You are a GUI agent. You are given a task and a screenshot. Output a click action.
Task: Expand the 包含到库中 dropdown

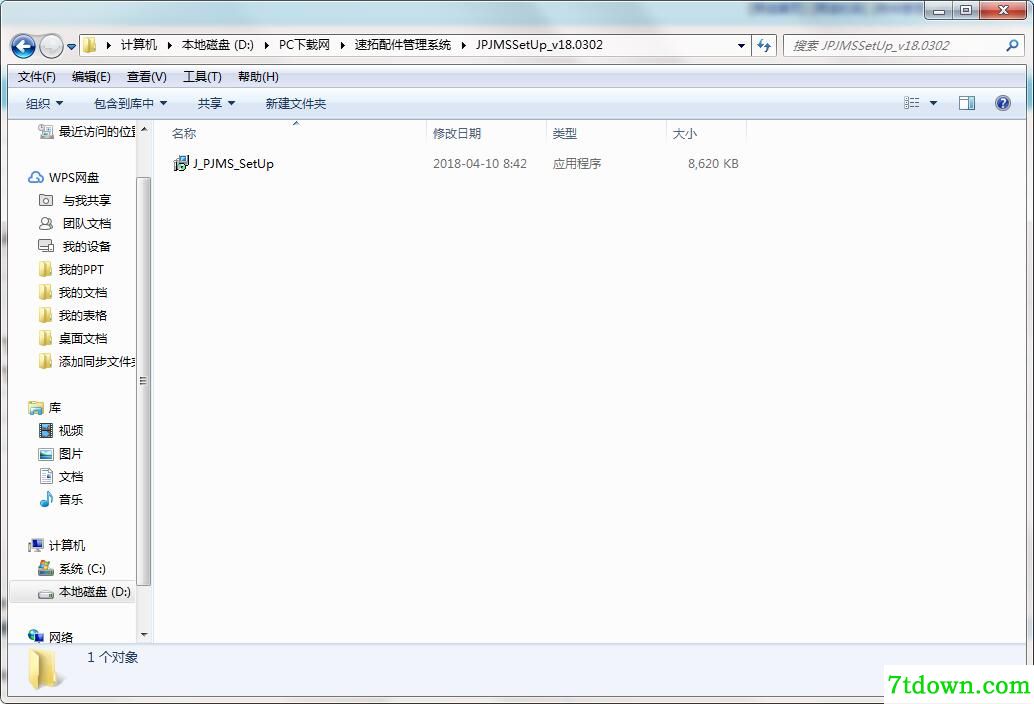tap(131, 103)
